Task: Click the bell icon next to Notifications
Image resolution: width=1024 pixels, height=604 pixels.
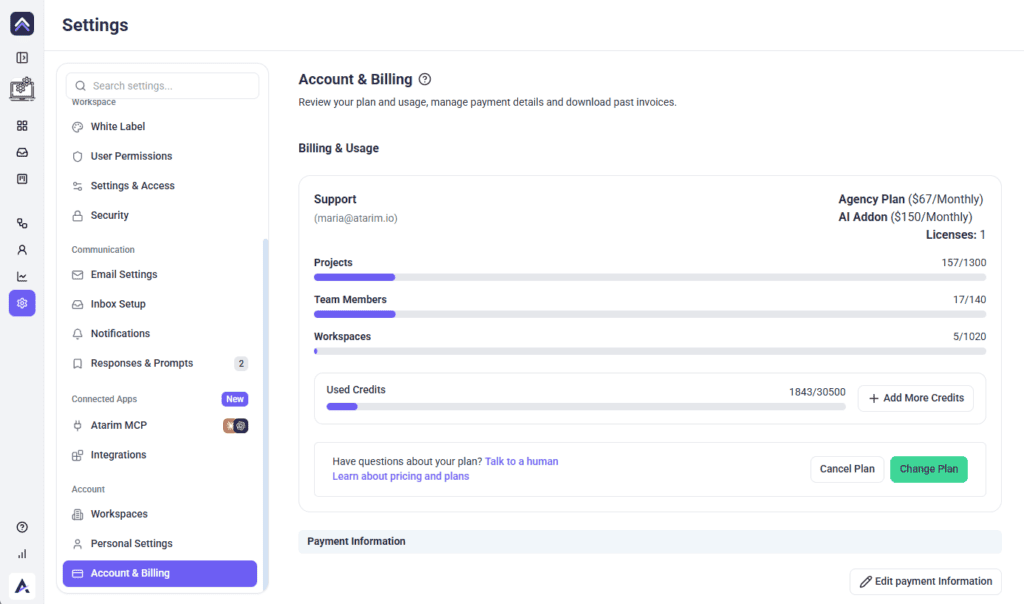Action: pyautogui.click(x=77, y=334)
